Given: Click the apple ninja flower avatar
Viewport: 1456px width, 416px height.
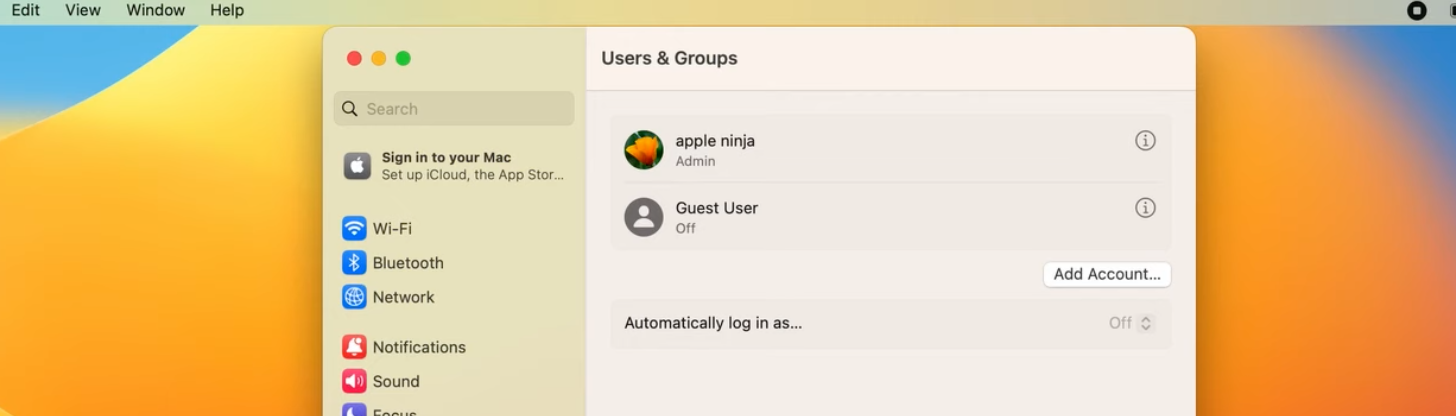Looking at the screenshot, I should click(644, 150).
